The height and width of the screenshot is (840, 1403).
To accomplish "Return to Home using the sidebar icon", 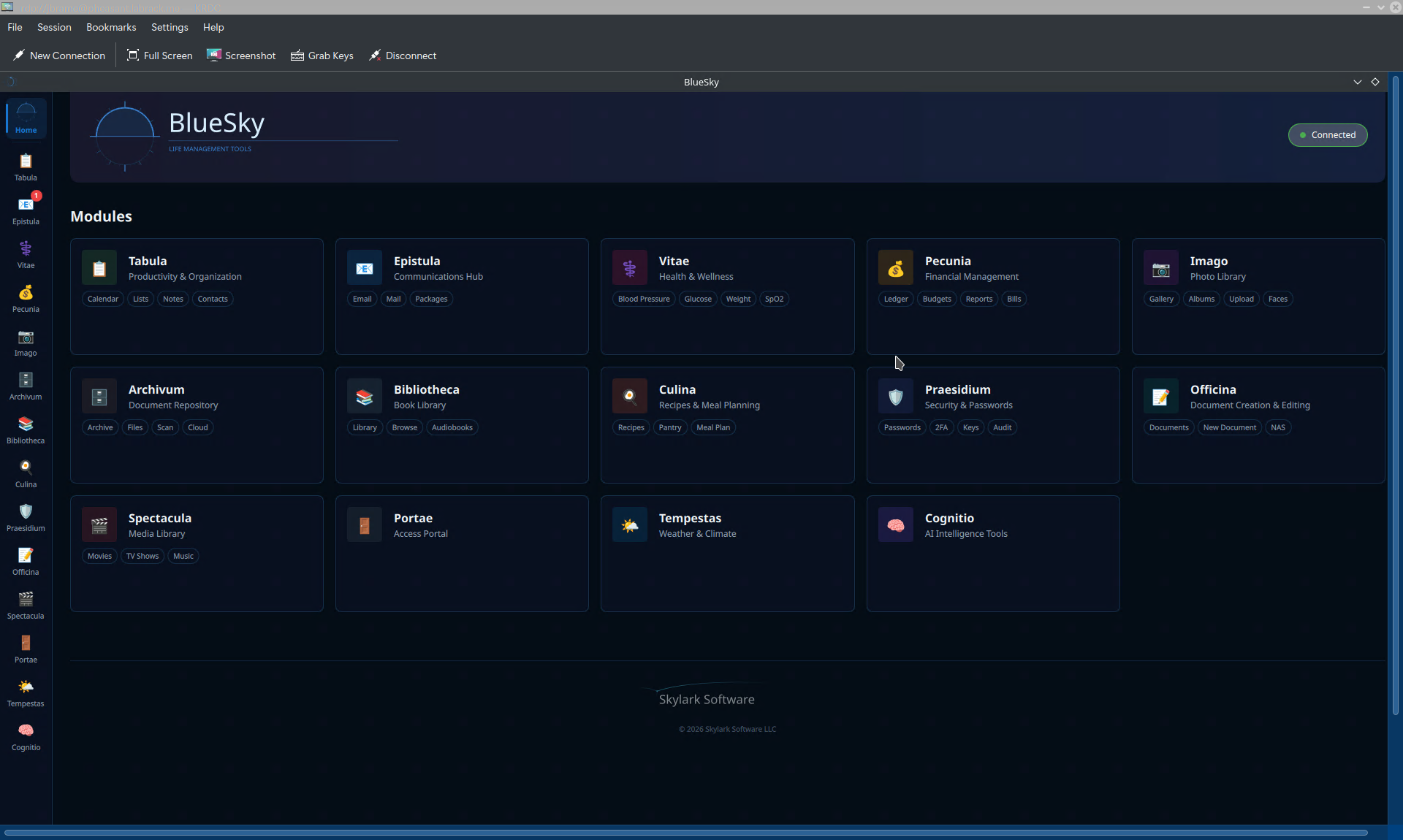I will click(x=26, y=117).
